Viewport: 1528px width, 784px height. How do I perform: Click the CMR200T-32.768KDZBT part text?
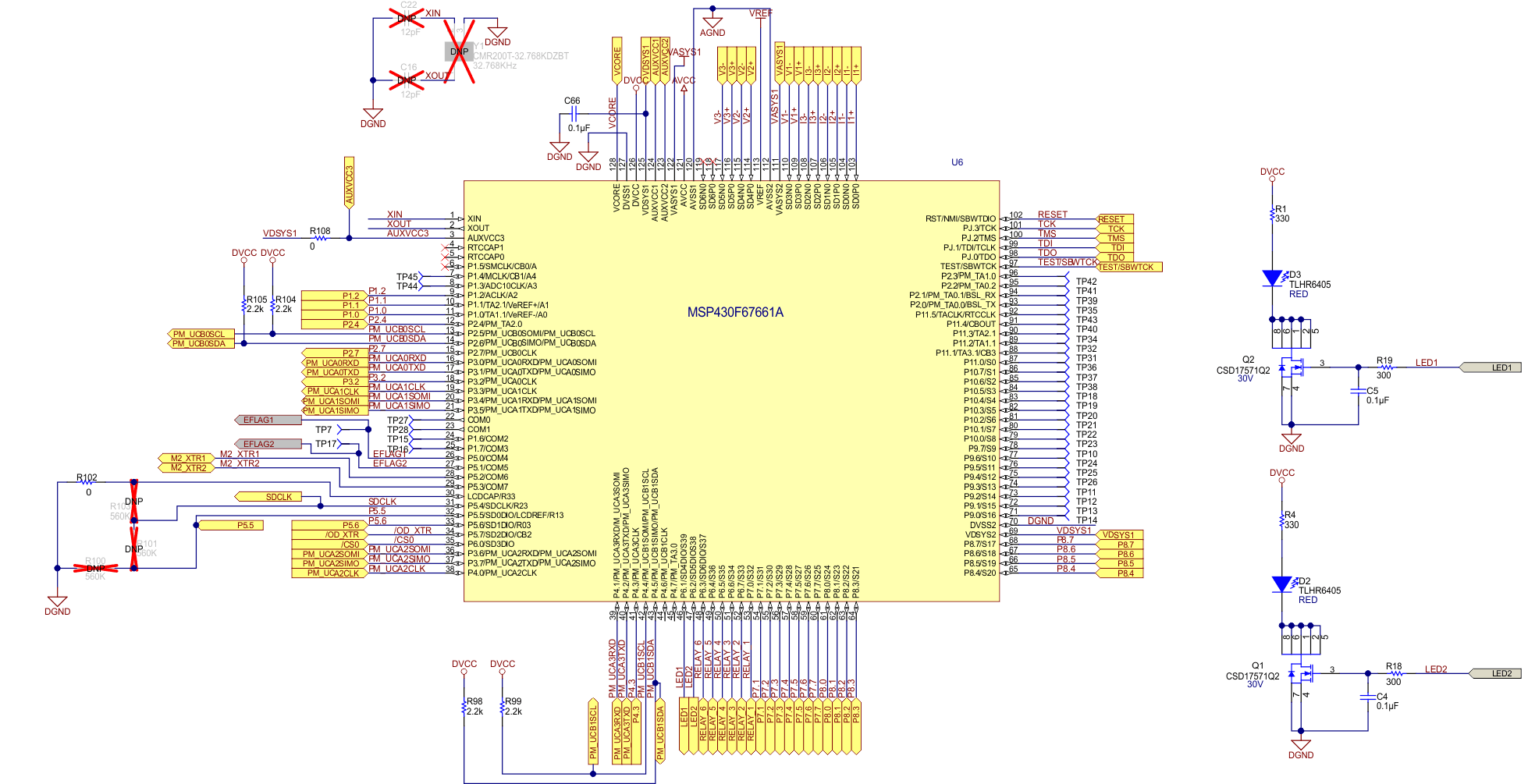coord(521,56)
